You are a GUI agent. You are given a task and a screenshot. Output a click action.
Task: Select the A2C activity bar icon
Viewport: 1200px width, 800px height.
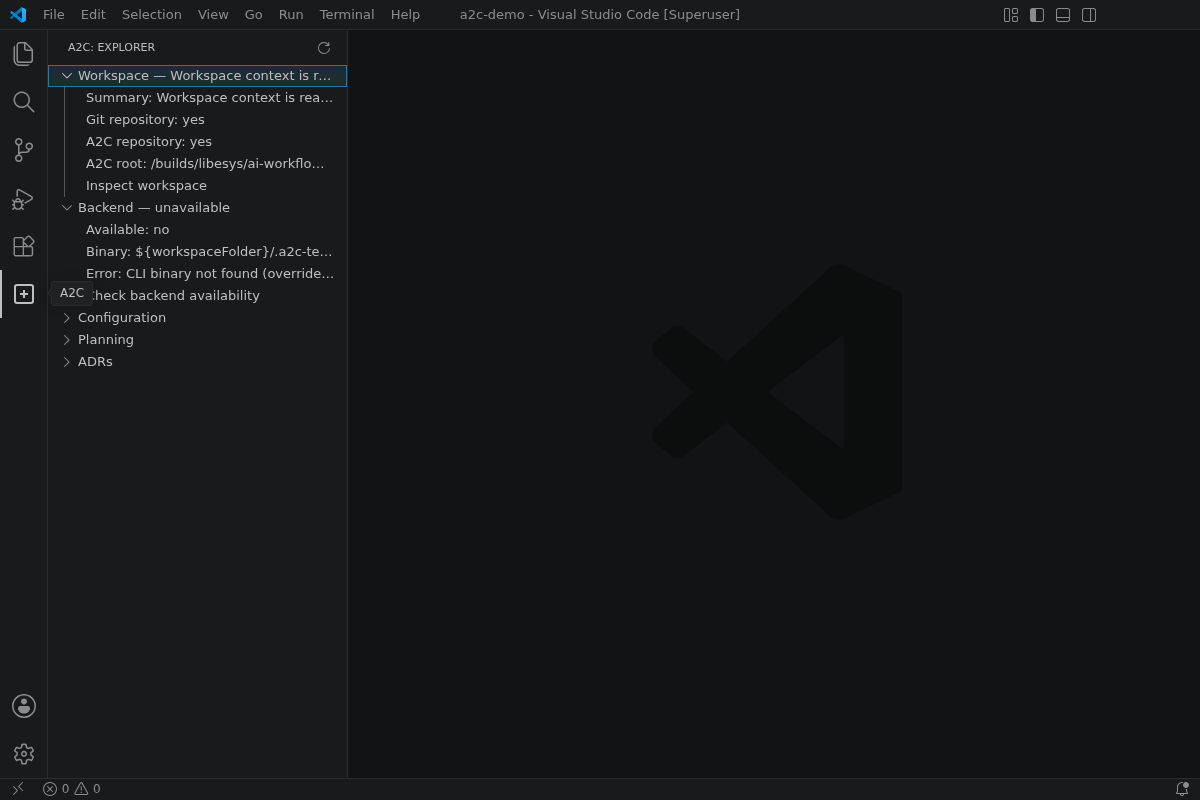(24, 294)
